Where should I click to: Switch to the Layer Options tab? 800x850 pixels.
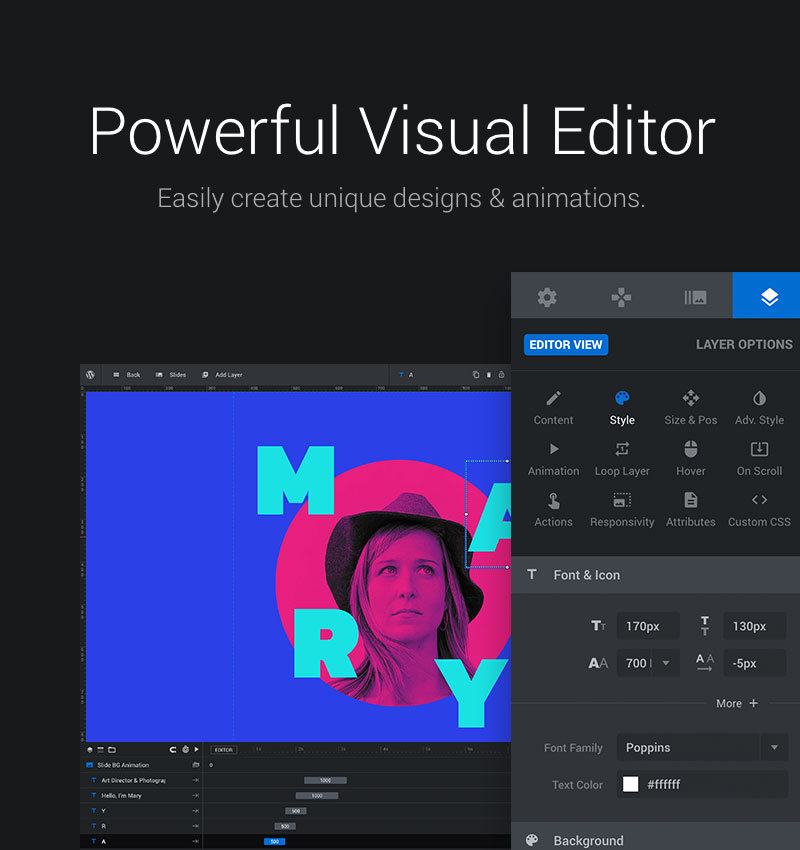[x=744, y=344]
